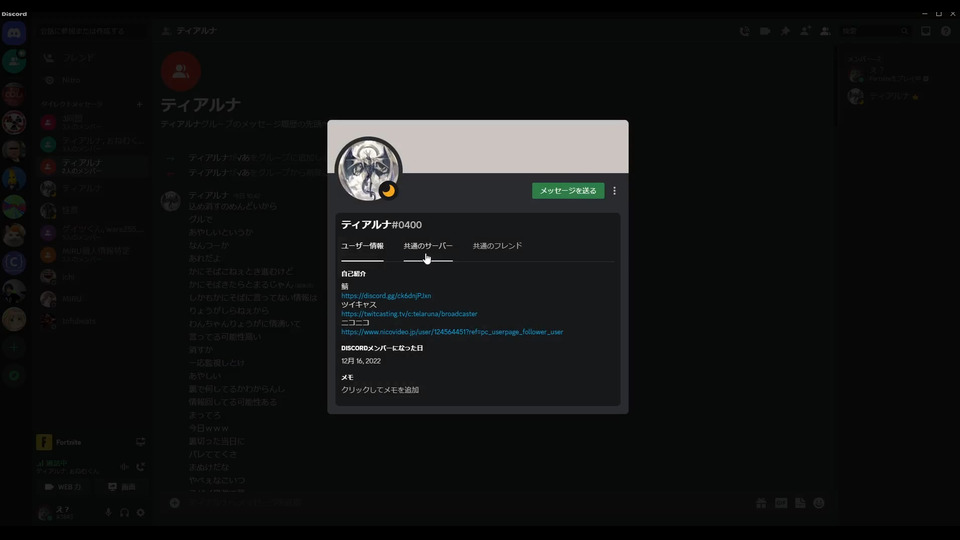
Task: Add friends to the DM group icon
Action: coord(805,31)
